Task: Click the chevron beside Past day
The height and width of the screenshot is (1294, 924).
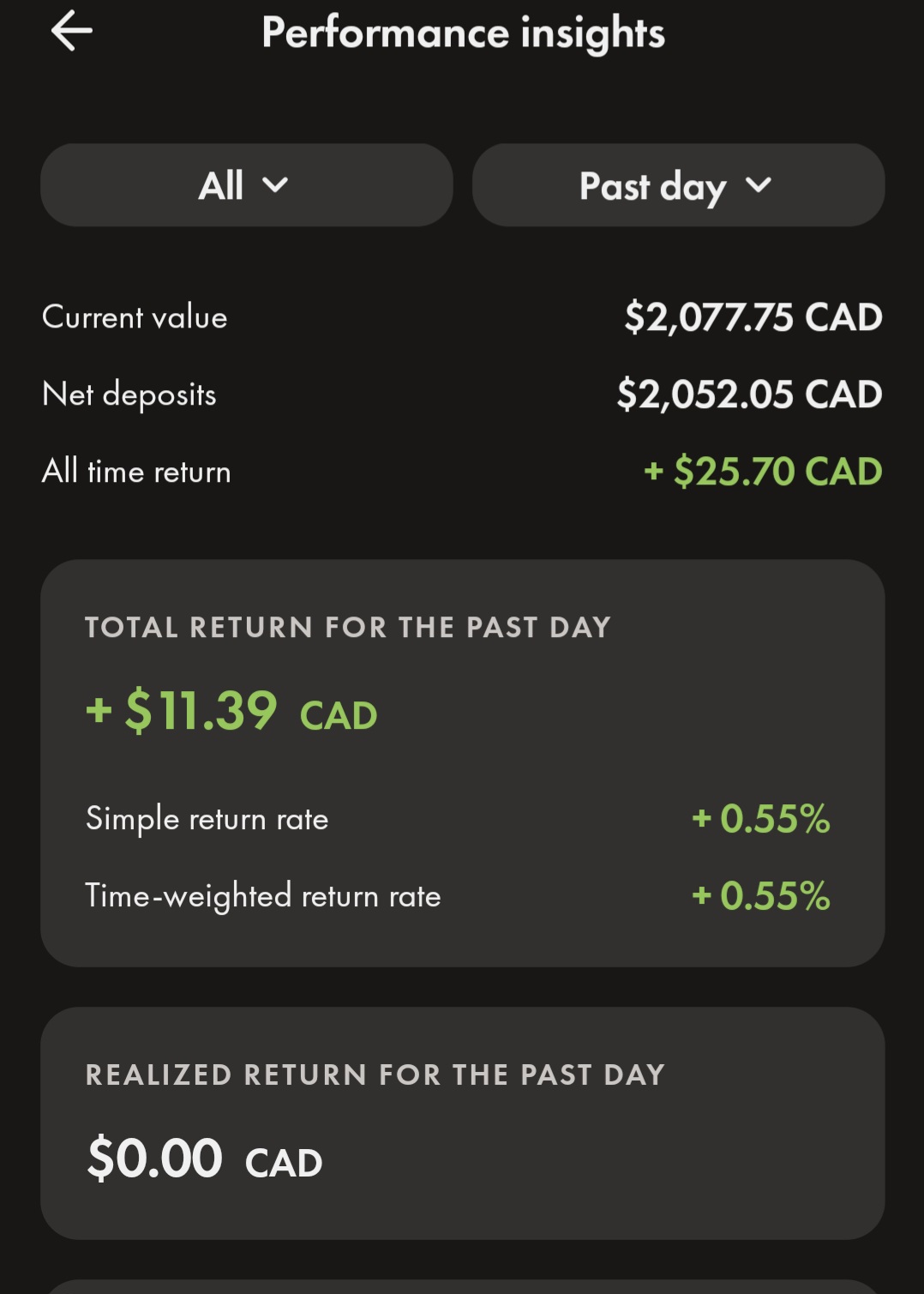Action: point(759,185)
